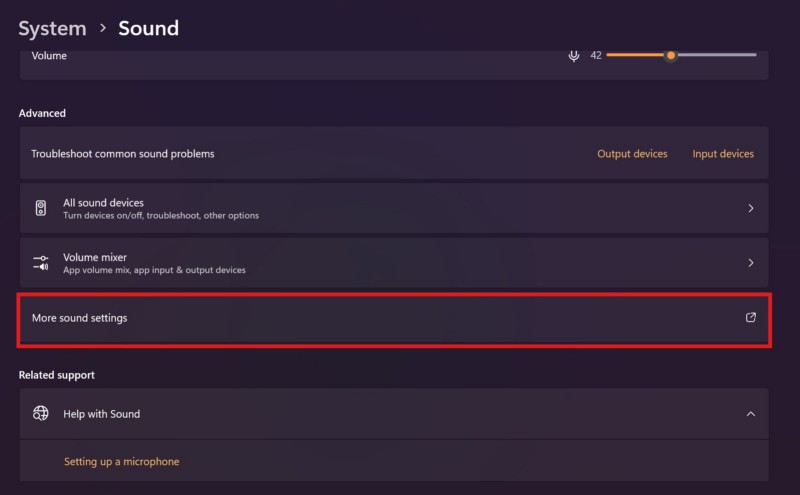Collapse the Help with Sound section
The width and height of the screenshot is (800, 495).
tap(751, 413)
